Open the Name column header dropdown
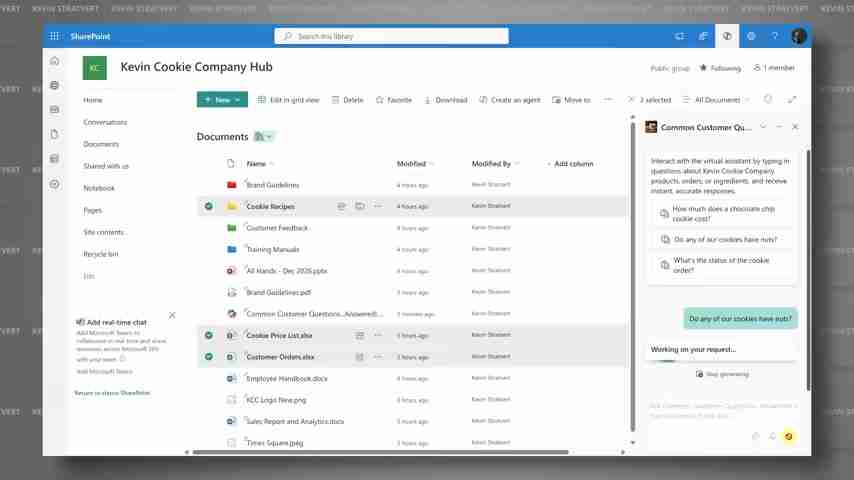 click(x=260, y=164)
